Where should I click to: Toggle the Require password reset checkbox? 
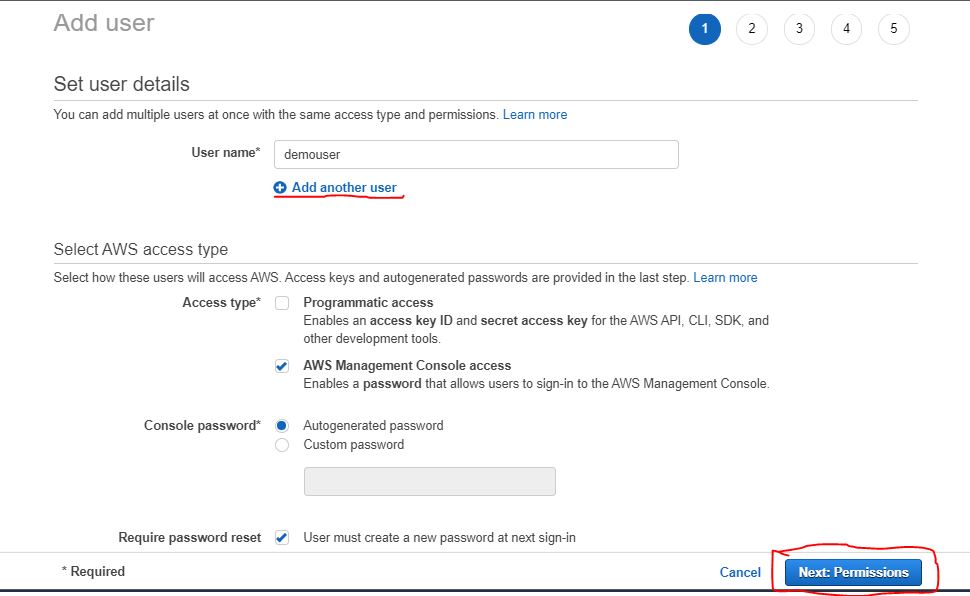[282, 537]
